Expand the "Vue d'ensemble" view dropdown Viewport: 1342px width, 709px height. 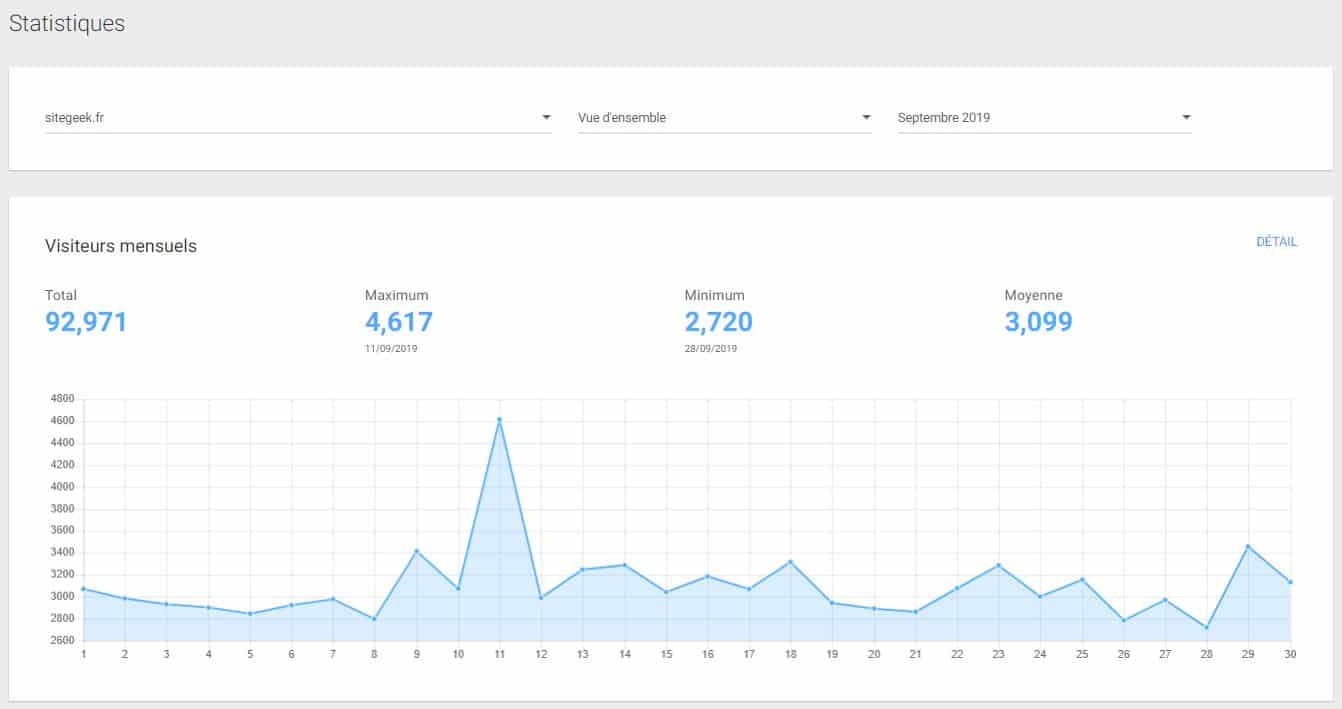pos(864,116)
